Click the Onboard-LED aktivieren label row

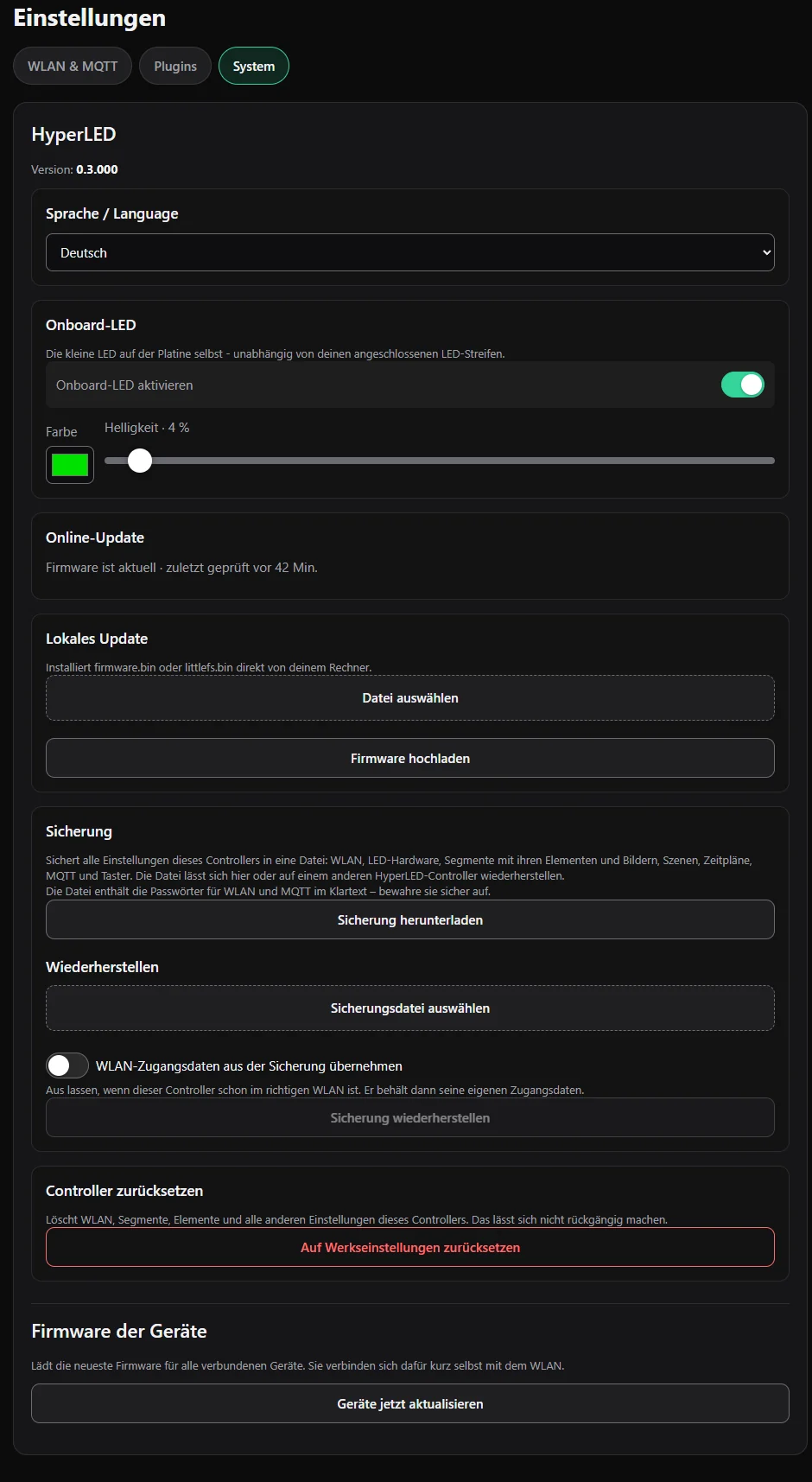(410, 385)
